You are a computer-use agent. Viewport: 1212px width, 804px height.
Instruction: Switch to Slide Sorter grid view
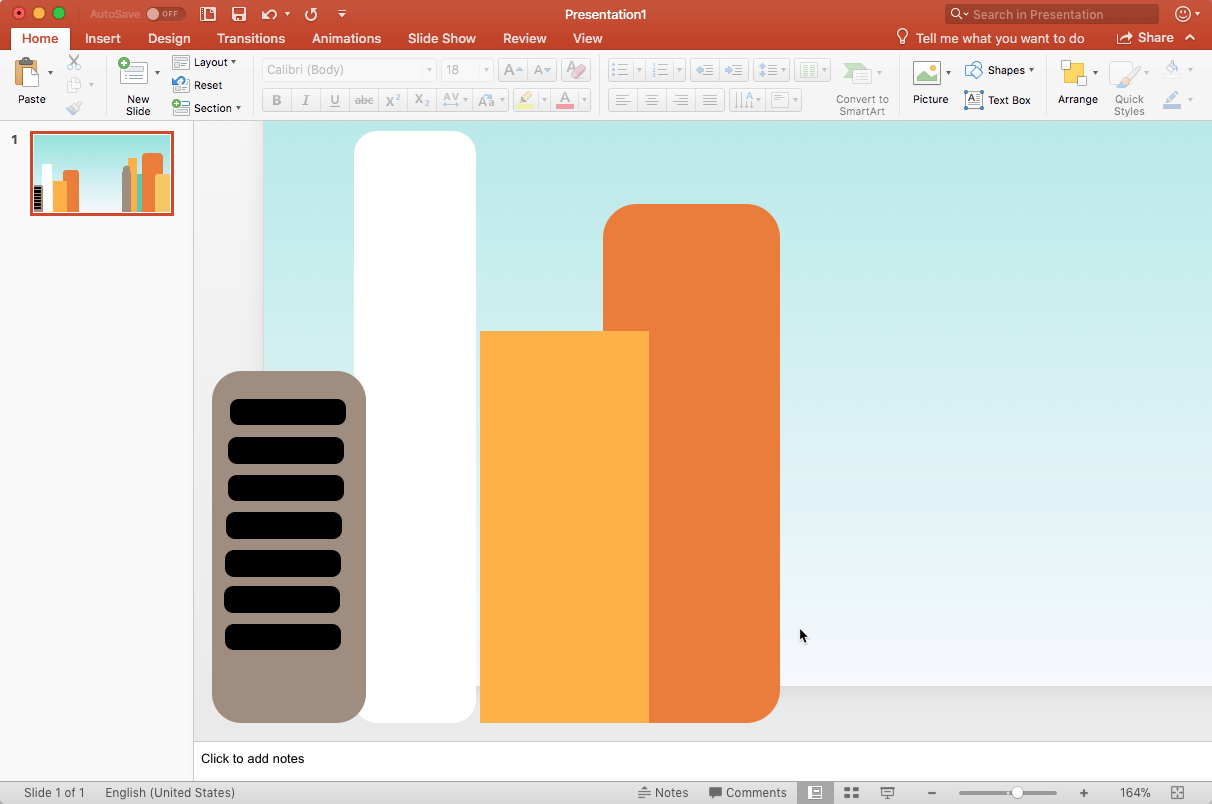pyautogui.click(x=851, y=793)
